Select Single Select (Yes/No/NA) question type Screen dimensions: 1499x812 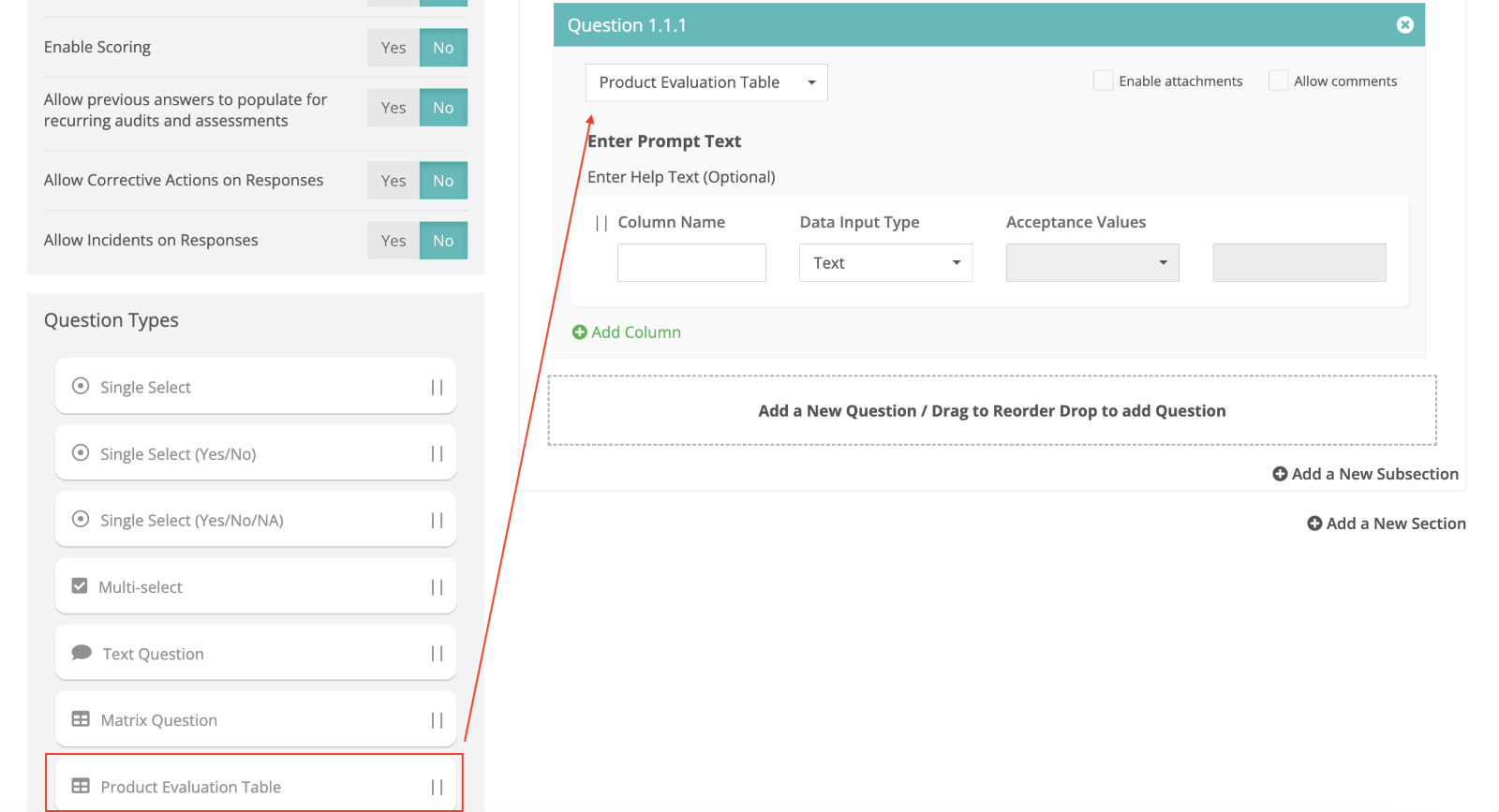click(x=191, y=520)
